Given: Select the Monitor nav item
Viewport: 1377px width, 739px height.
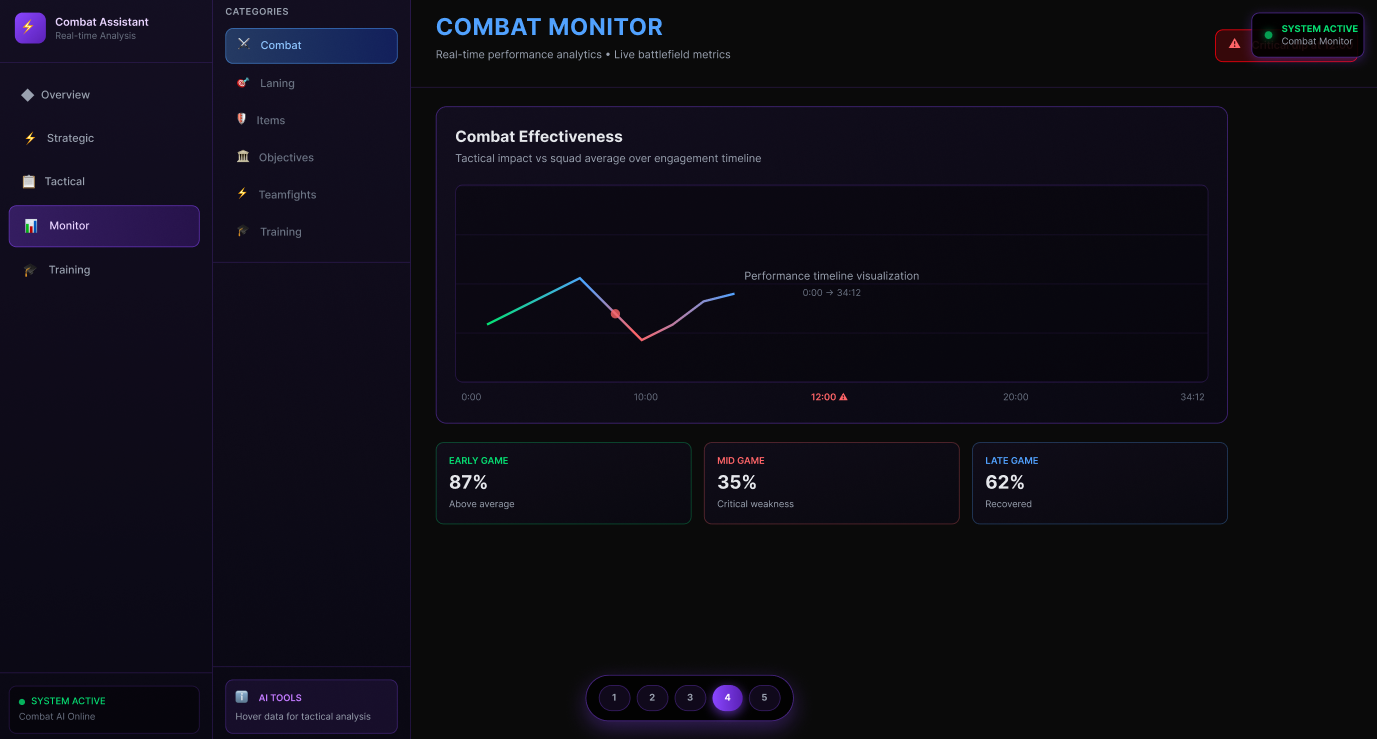Looking at the screenshot, I should (104, 226).
